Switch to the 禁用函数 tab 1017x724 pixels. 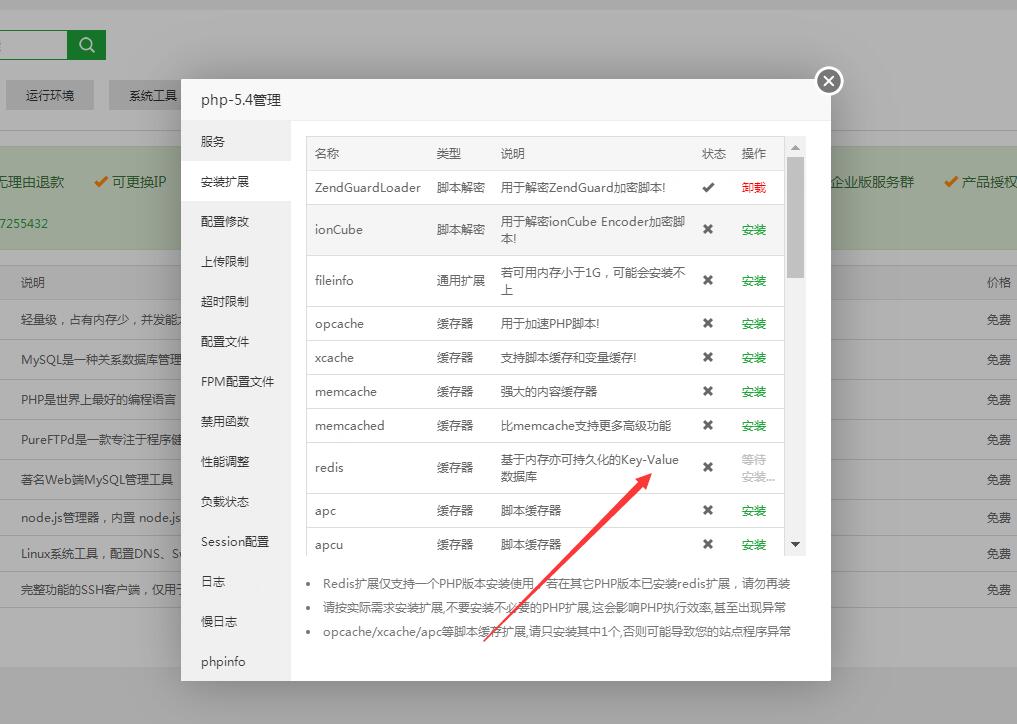tap(225, 421)
